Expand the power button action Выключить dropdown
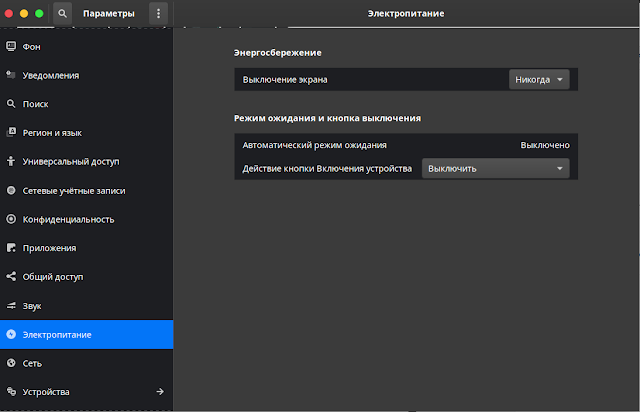This screenshot has width=640, height=412. click(x=496, y=169)
